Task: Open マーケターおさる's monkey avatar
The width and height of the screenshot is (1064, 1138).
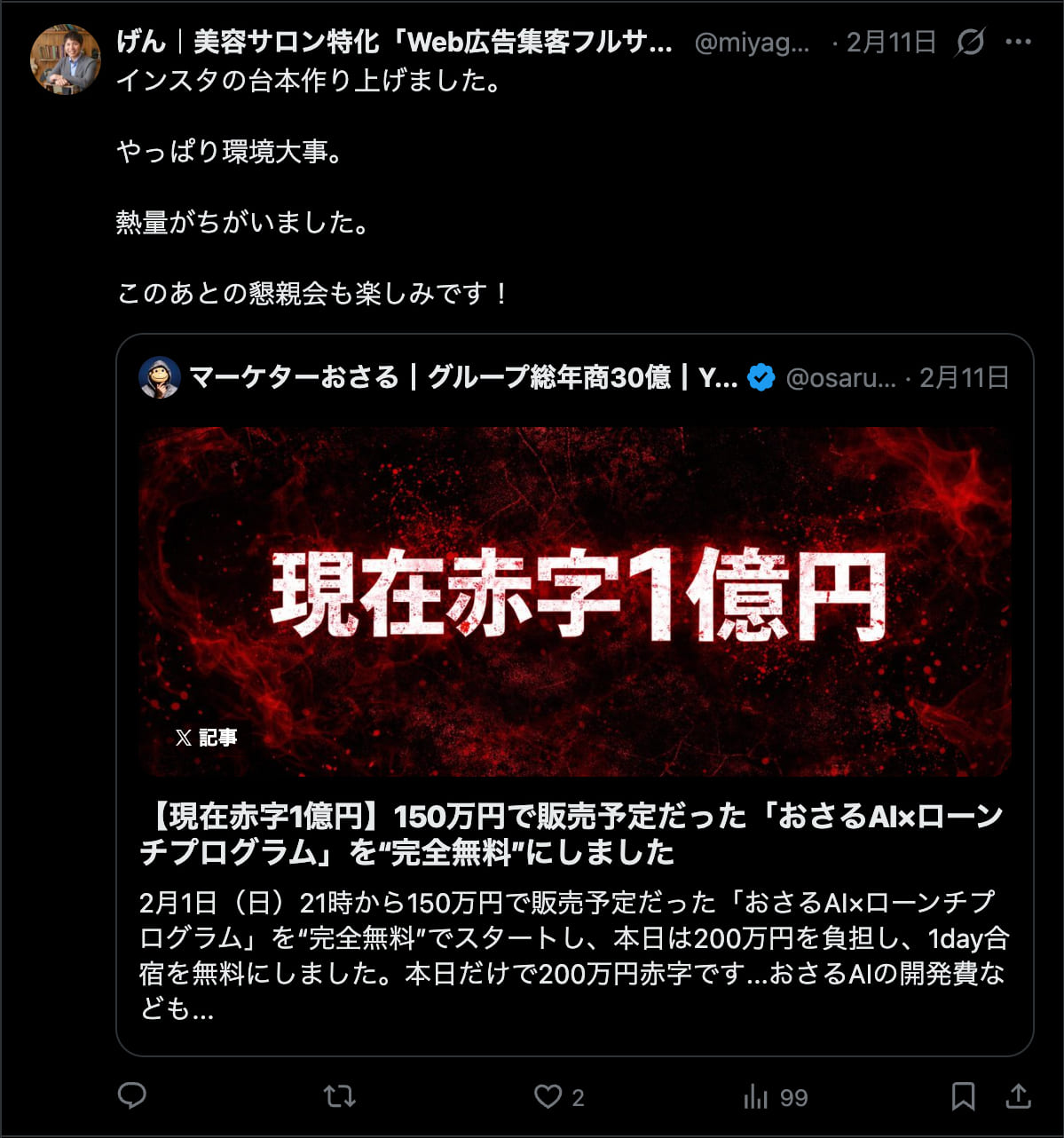Action: pos(160,377)
